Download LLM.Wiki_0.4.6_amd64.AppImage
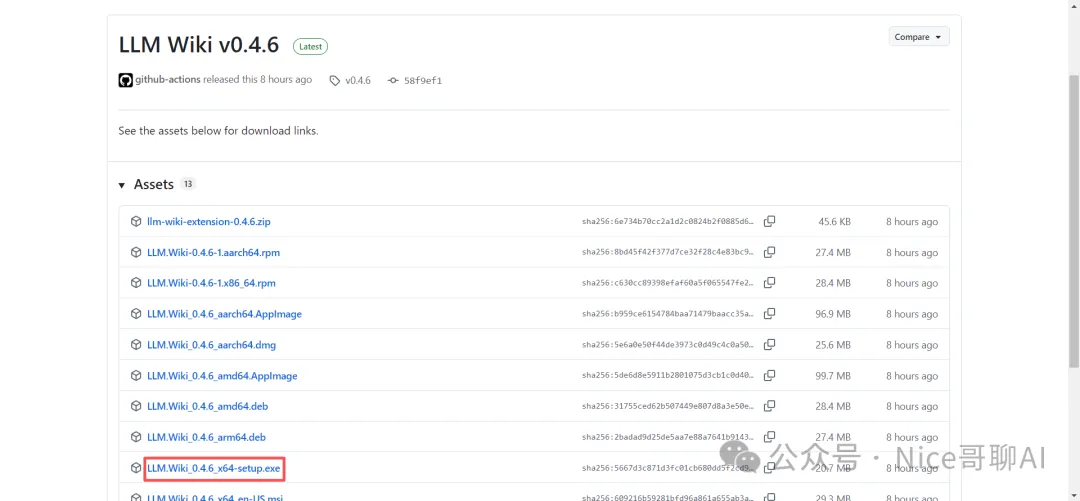 pyautogui.click(x=222, y=376)
